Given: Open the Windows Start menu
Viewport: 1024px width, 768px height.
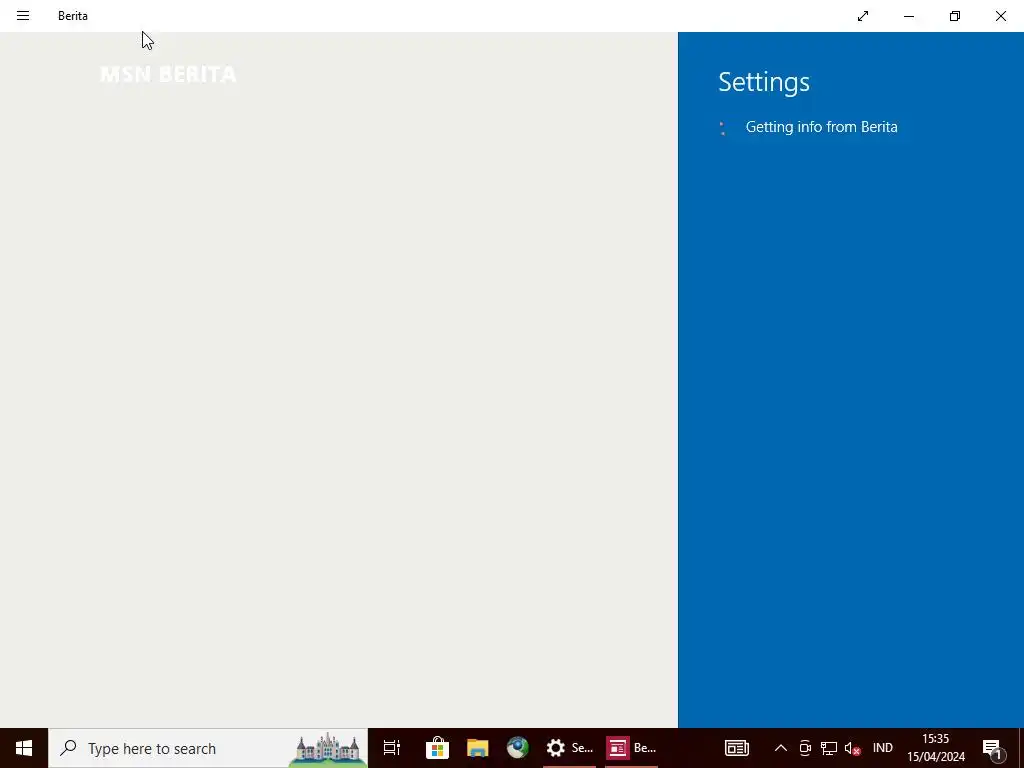Looking at the screenshot, I should coord(24,748).
